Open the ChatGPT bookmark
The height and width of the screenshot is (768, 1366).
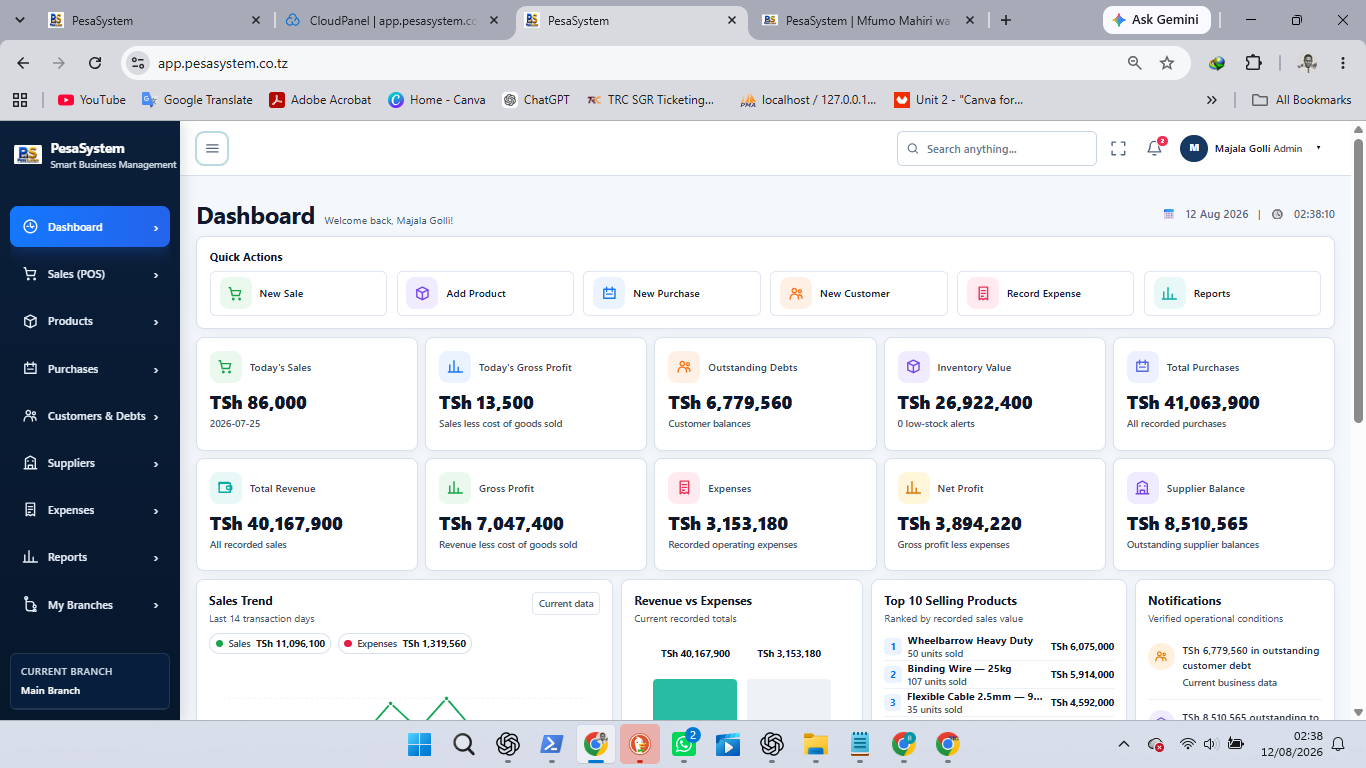point(536,100)
